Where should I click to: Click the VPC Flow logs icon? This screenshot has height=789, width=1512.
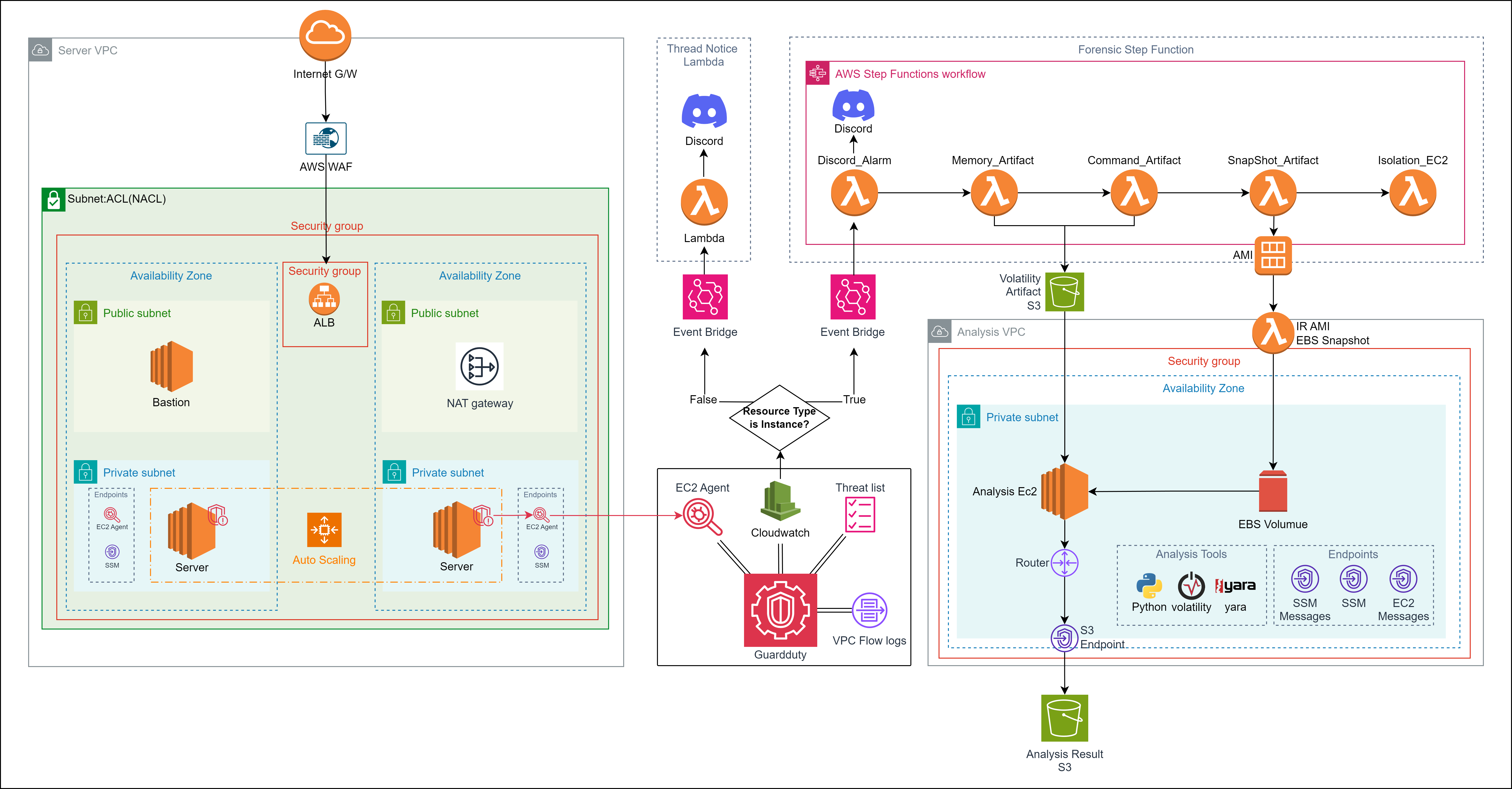point(869,610)
